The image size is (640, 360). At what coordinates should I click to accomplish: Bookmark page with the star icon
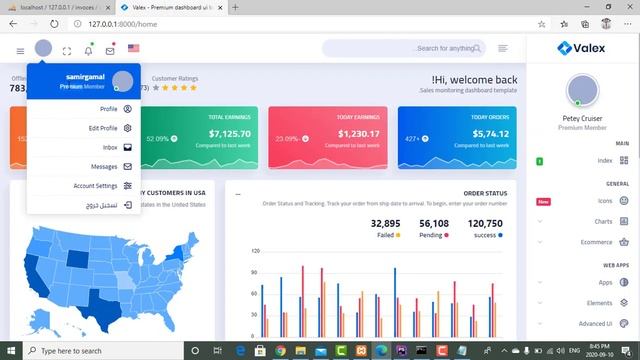(542, 24)
